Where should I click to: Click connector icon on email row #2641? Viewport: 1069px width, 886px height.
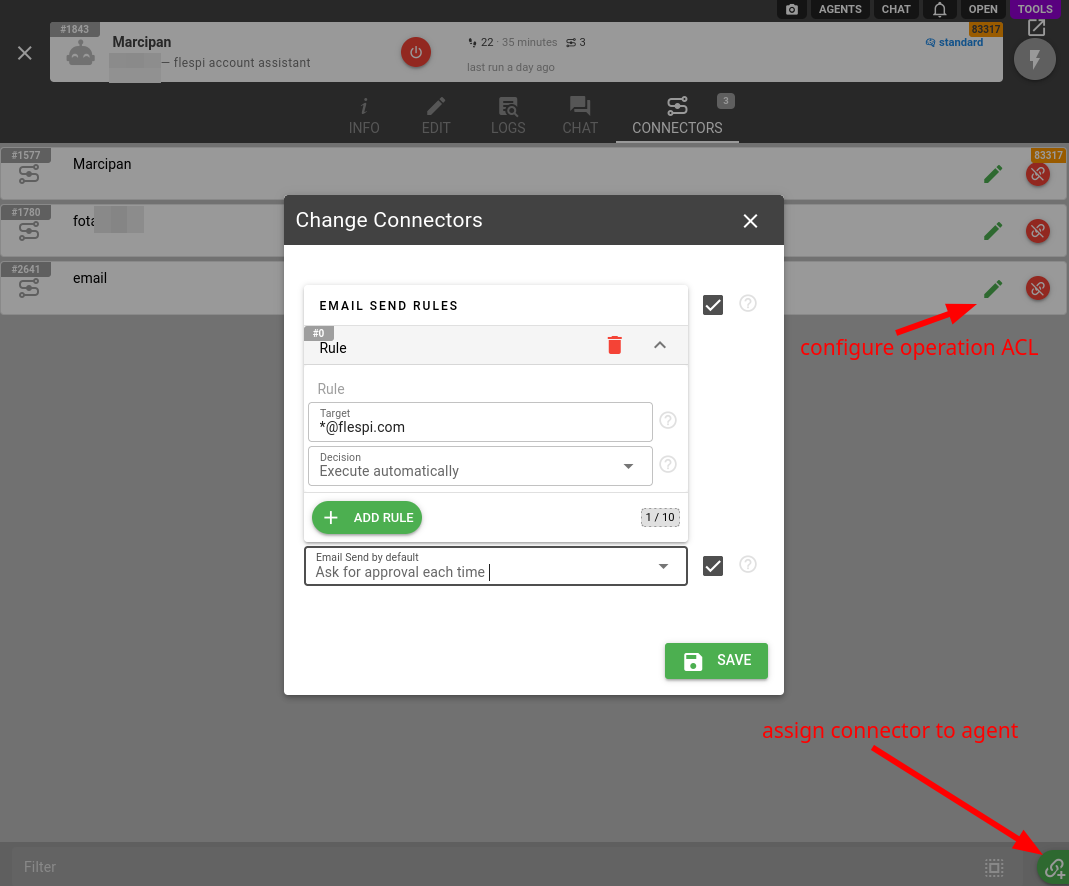(29, 289)
